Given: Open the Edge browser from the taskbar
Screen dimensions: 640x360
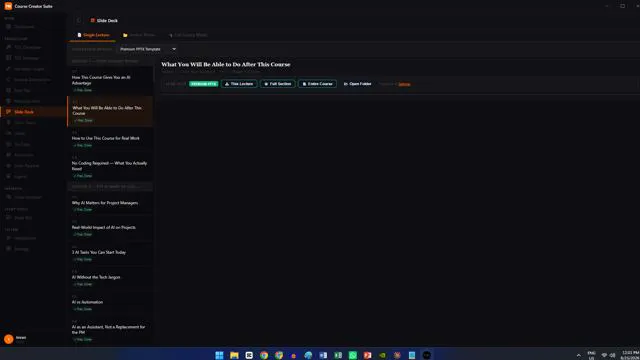Looking at the screenshot, I should (x=308, y=355).
